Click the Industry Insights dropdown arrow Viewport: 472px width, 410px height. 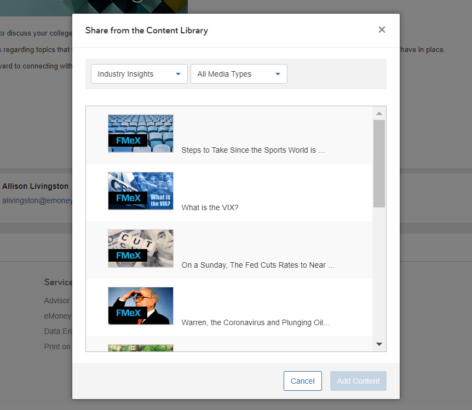[x=178, y=74]
